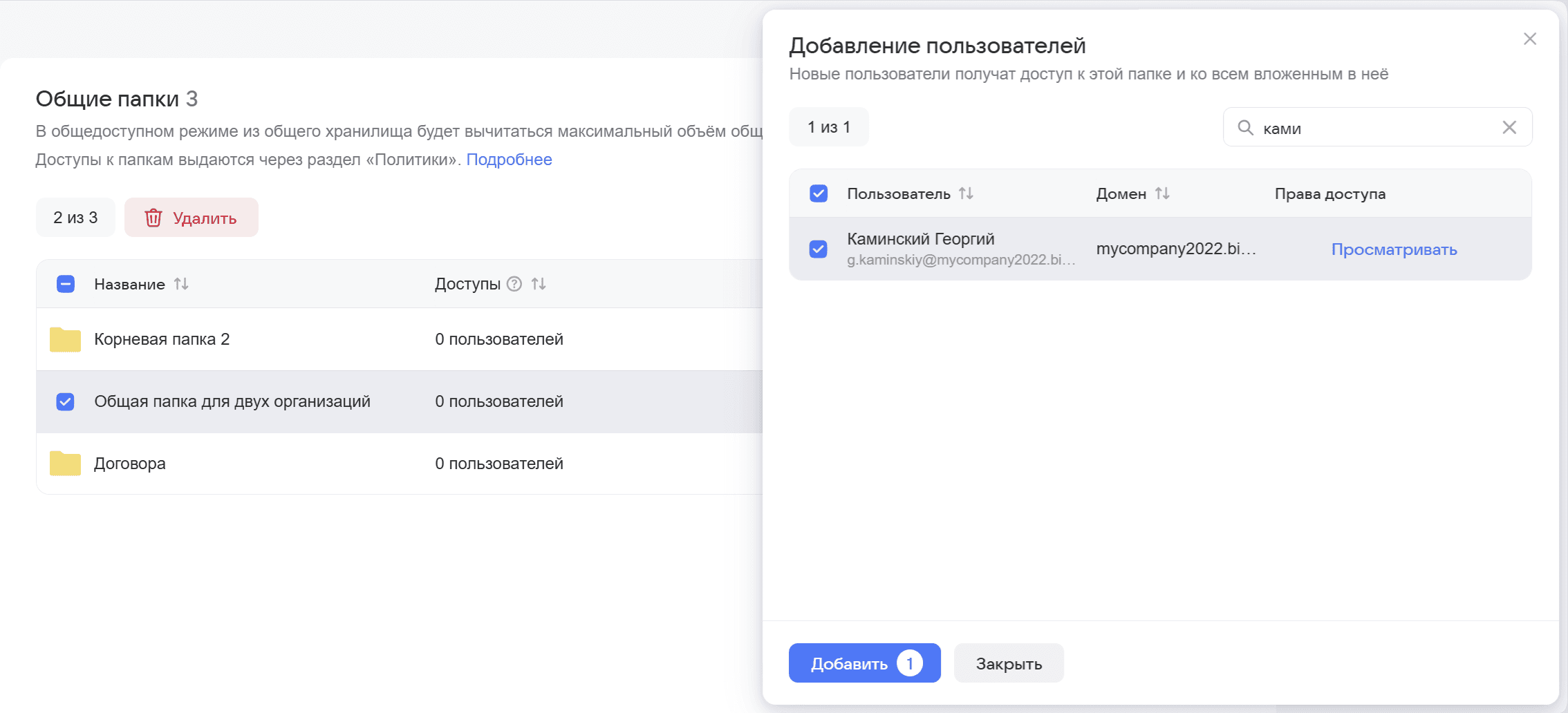Sort folders by Название column arrows

[x=181, y=284]
